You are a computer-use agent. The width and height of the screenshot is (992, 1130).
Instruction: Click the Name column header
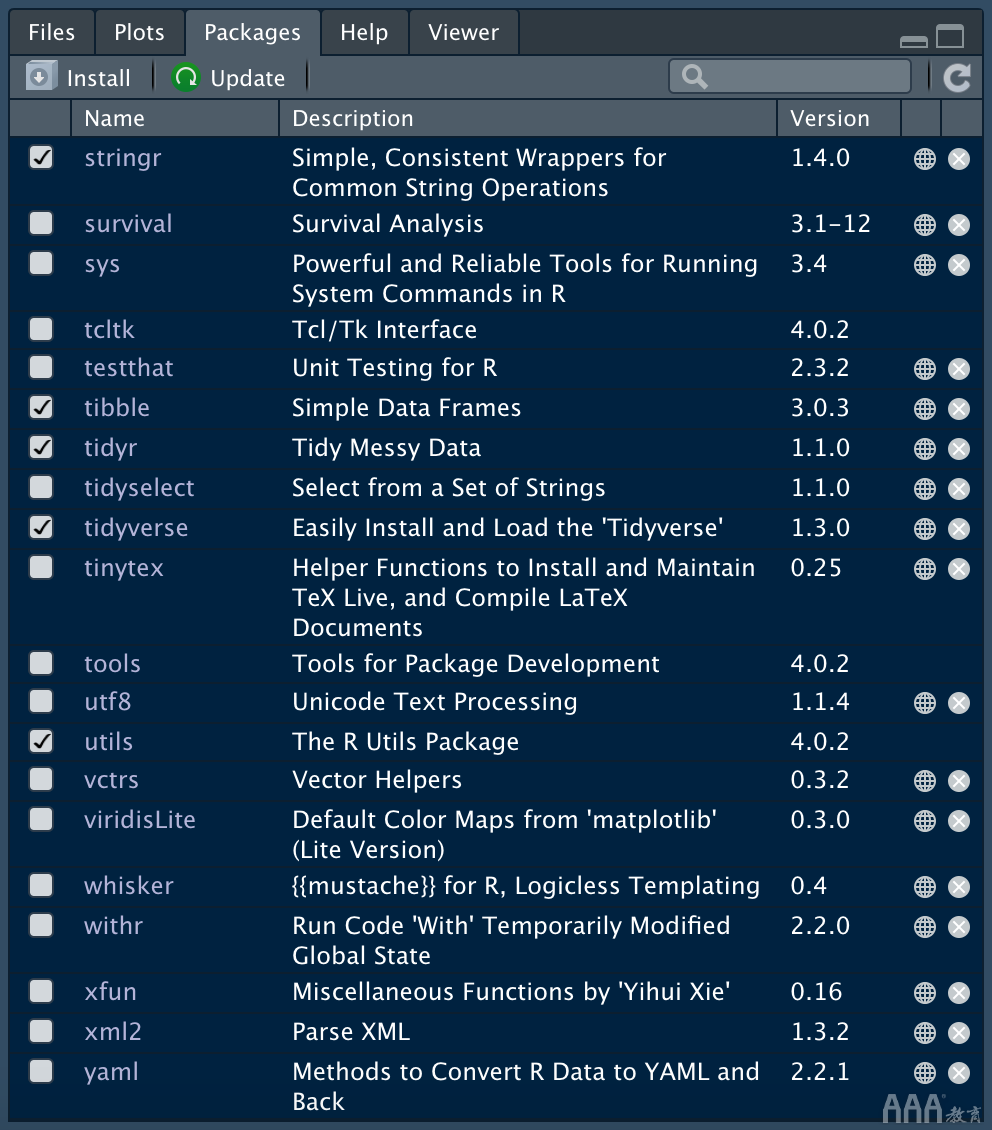pos(174,118)
